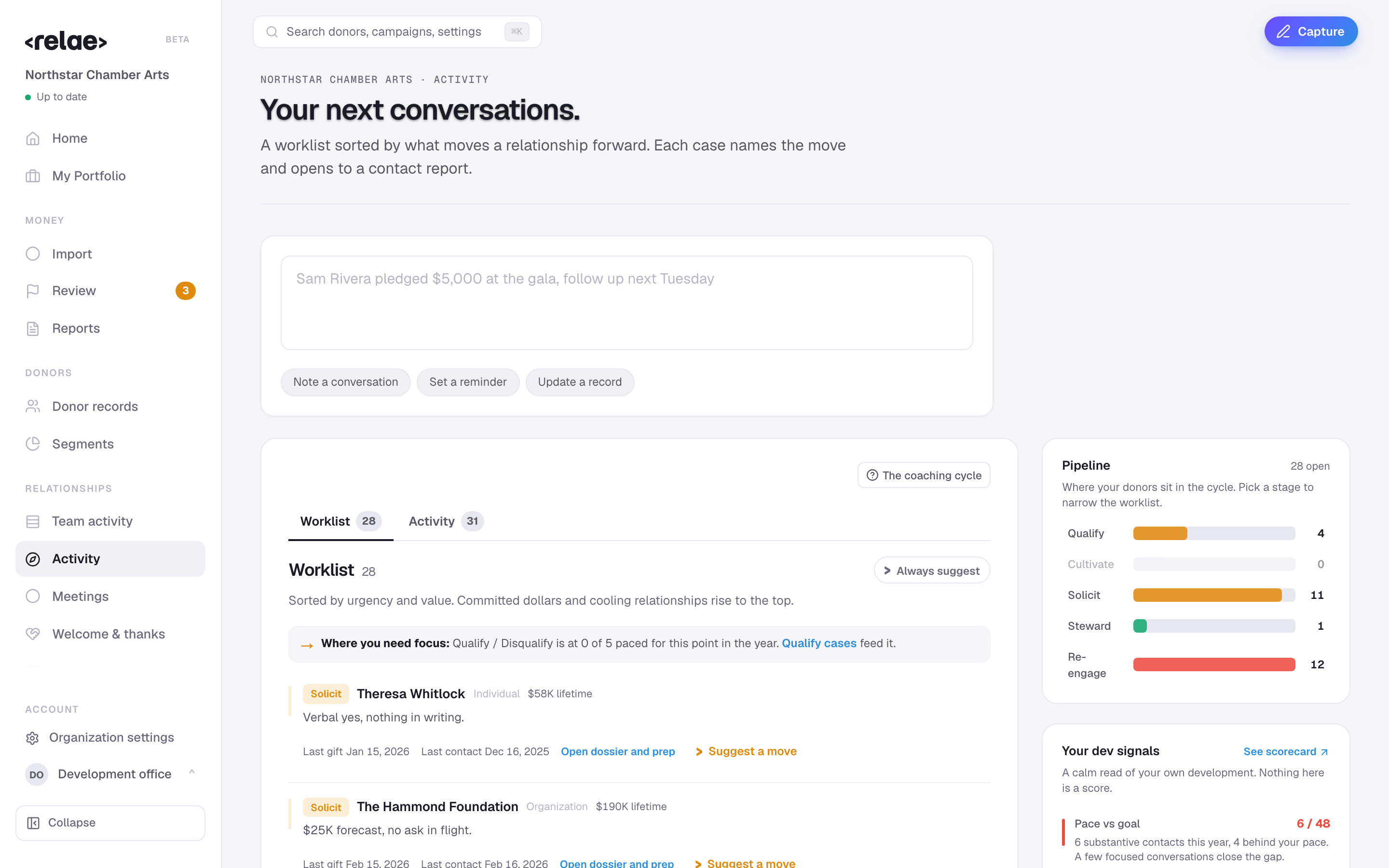Expand the Development office account menu
The image size is (1389, 868).
click(x=110, y=774)
